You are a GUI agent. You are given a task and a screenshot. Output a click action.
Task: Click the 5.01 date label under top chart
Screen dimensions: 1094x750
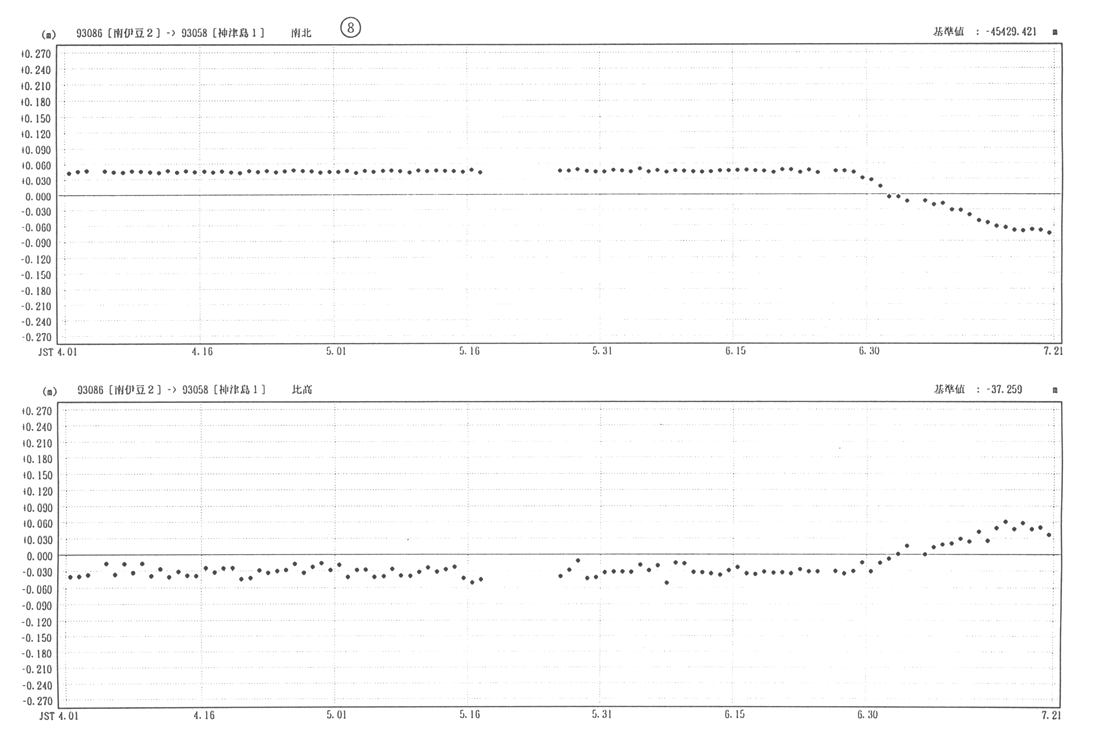(x=336, y=352)
